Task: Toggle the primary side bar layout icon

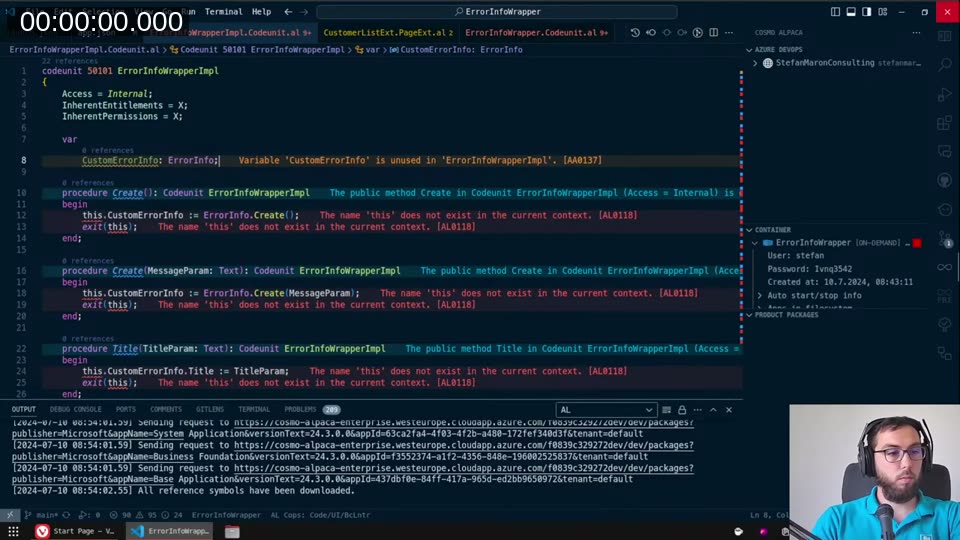Action: (836, 12)
